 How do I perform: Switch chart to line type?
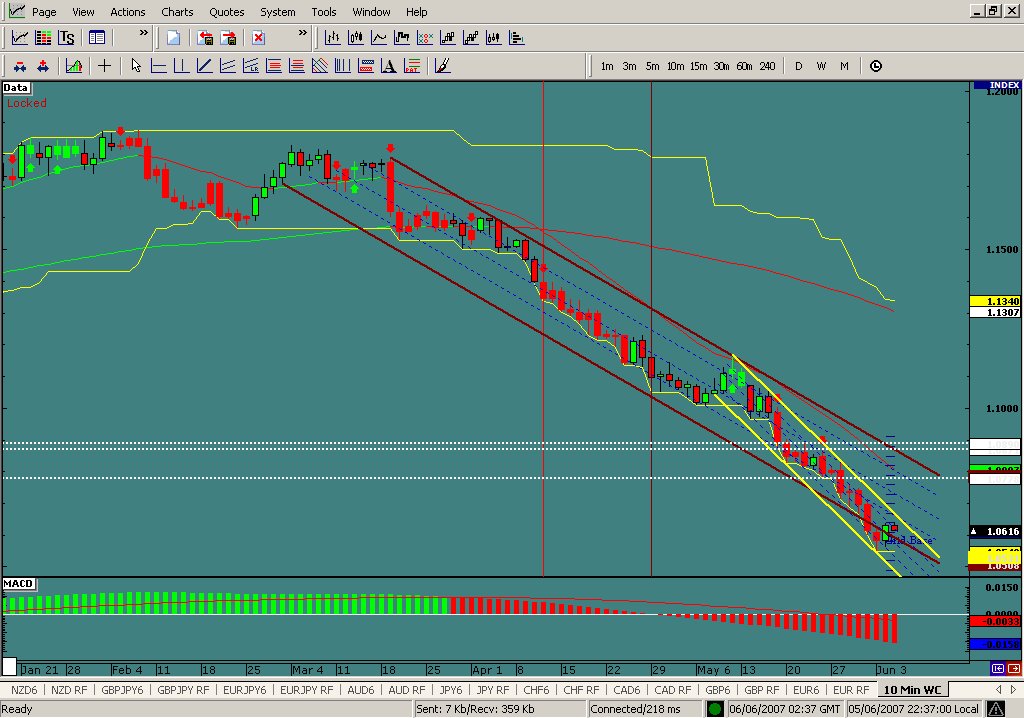click(379, 38)
